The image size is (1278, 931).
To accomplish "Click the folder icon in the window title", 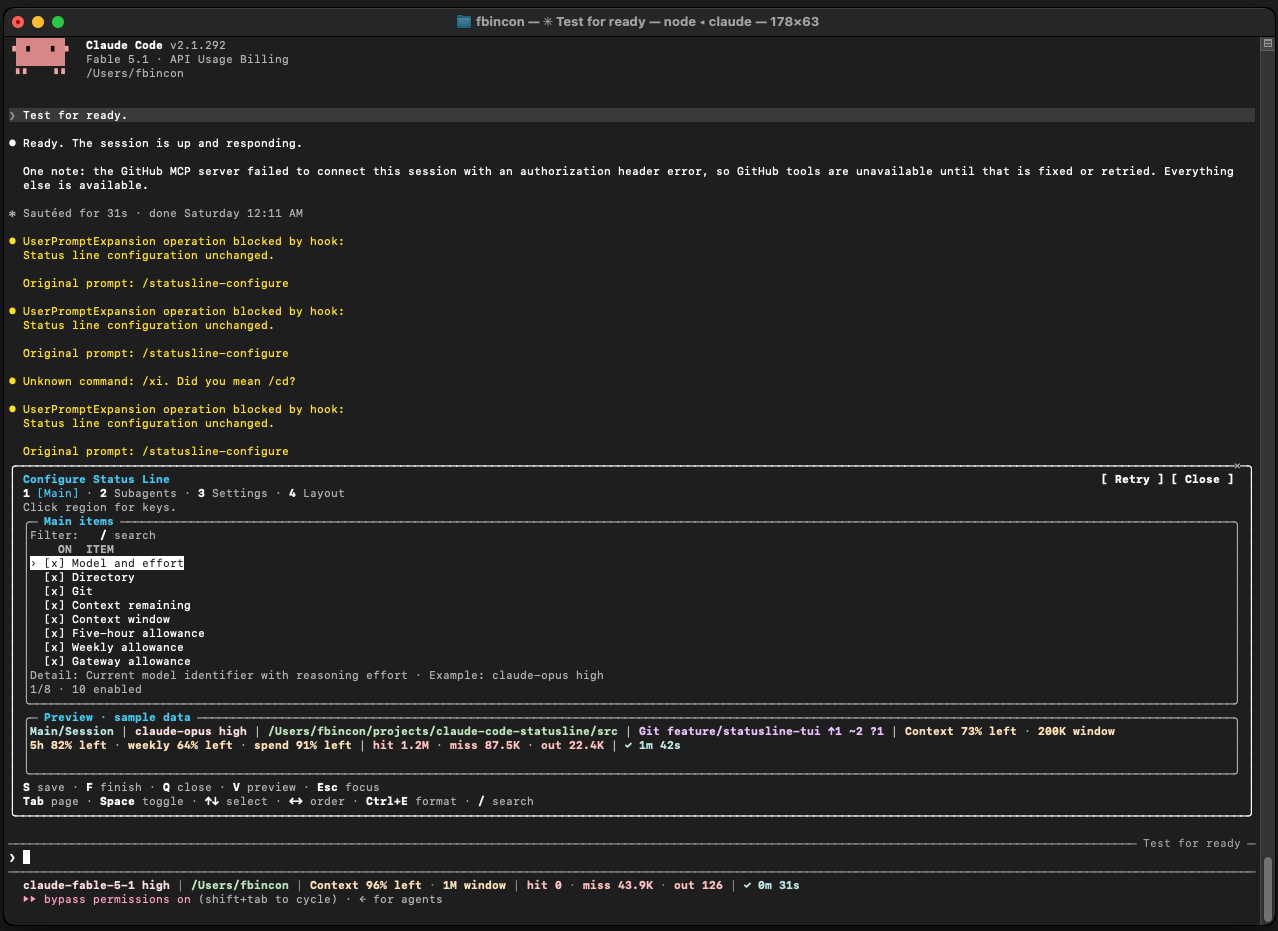I will pos(464,21).
